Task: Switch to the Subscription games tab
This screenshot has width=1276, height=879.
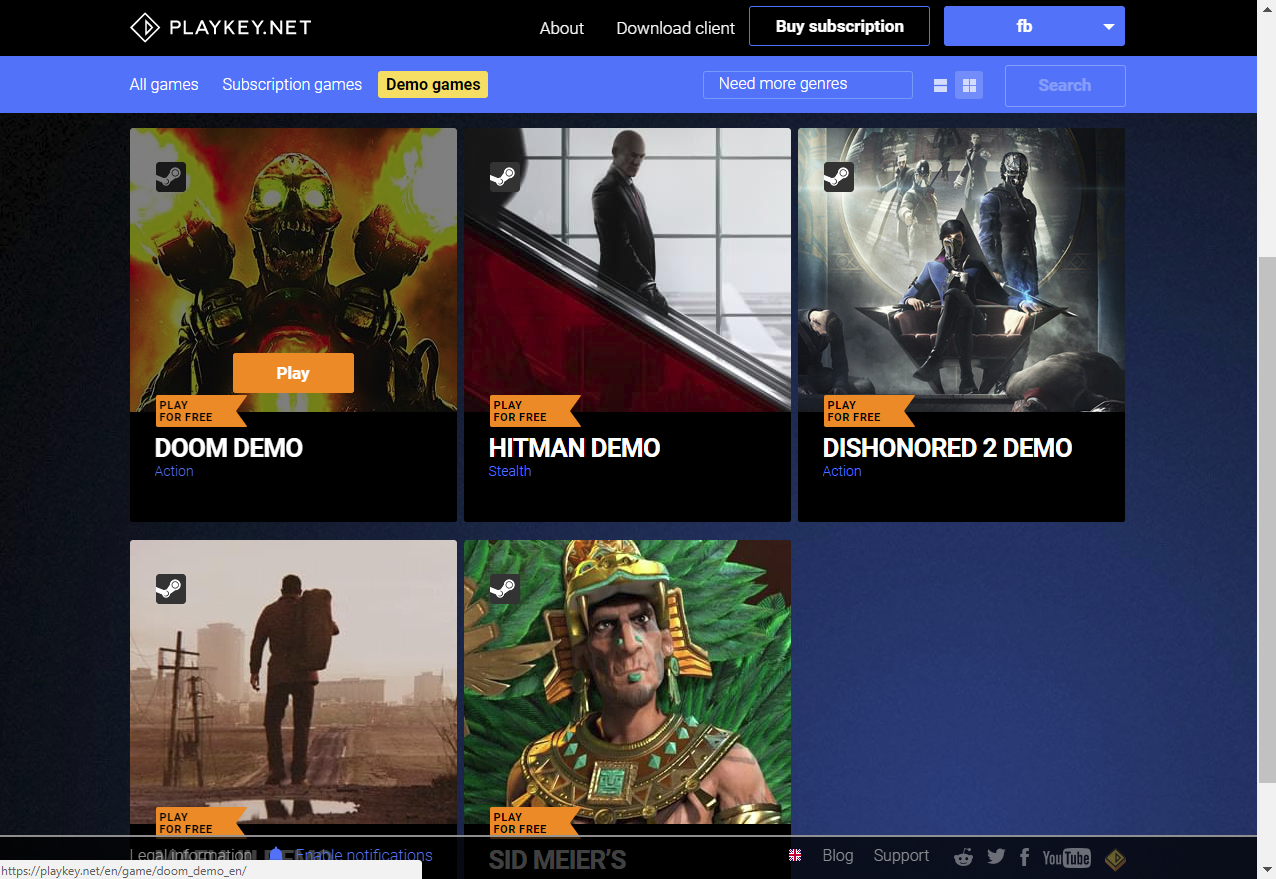Action: click(x=292, y=84)
